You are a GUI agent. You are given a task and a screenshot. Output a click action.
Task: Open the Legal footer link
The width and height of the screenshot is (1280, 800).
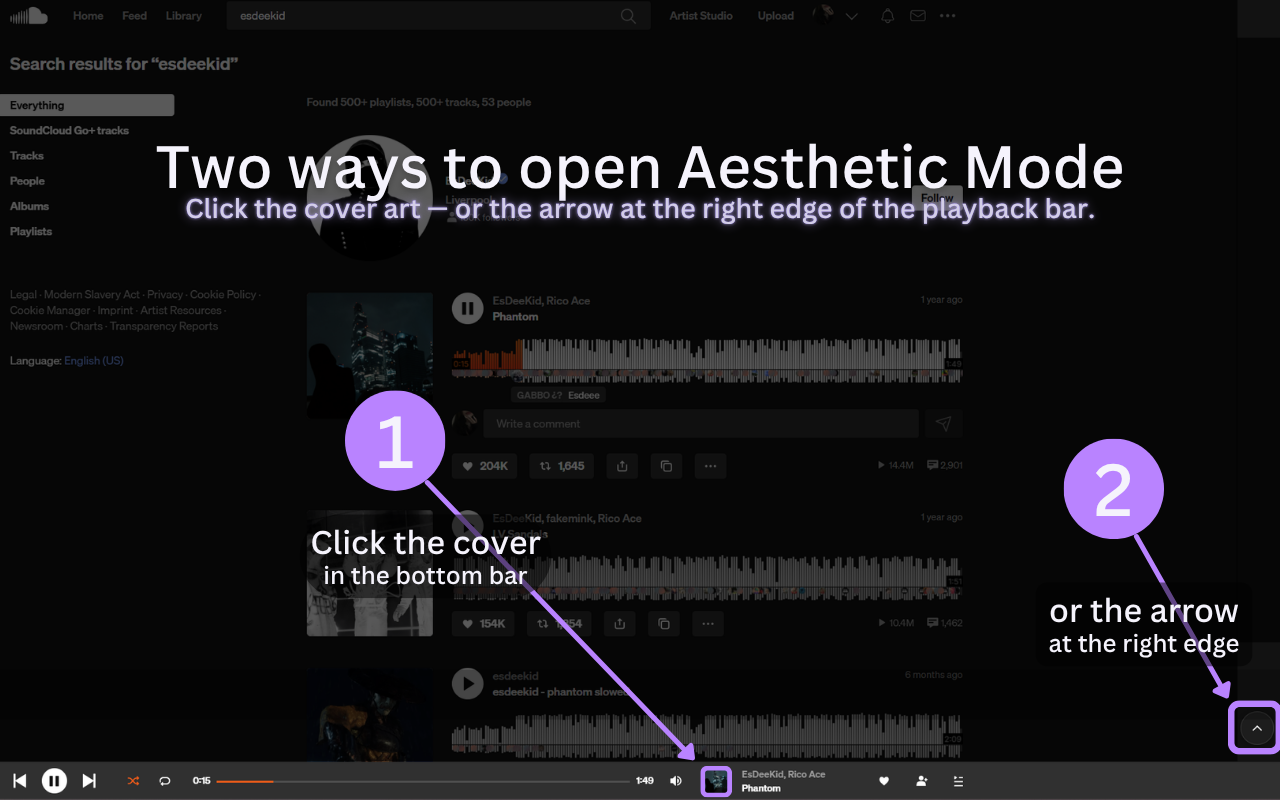[x=23, y=295]
